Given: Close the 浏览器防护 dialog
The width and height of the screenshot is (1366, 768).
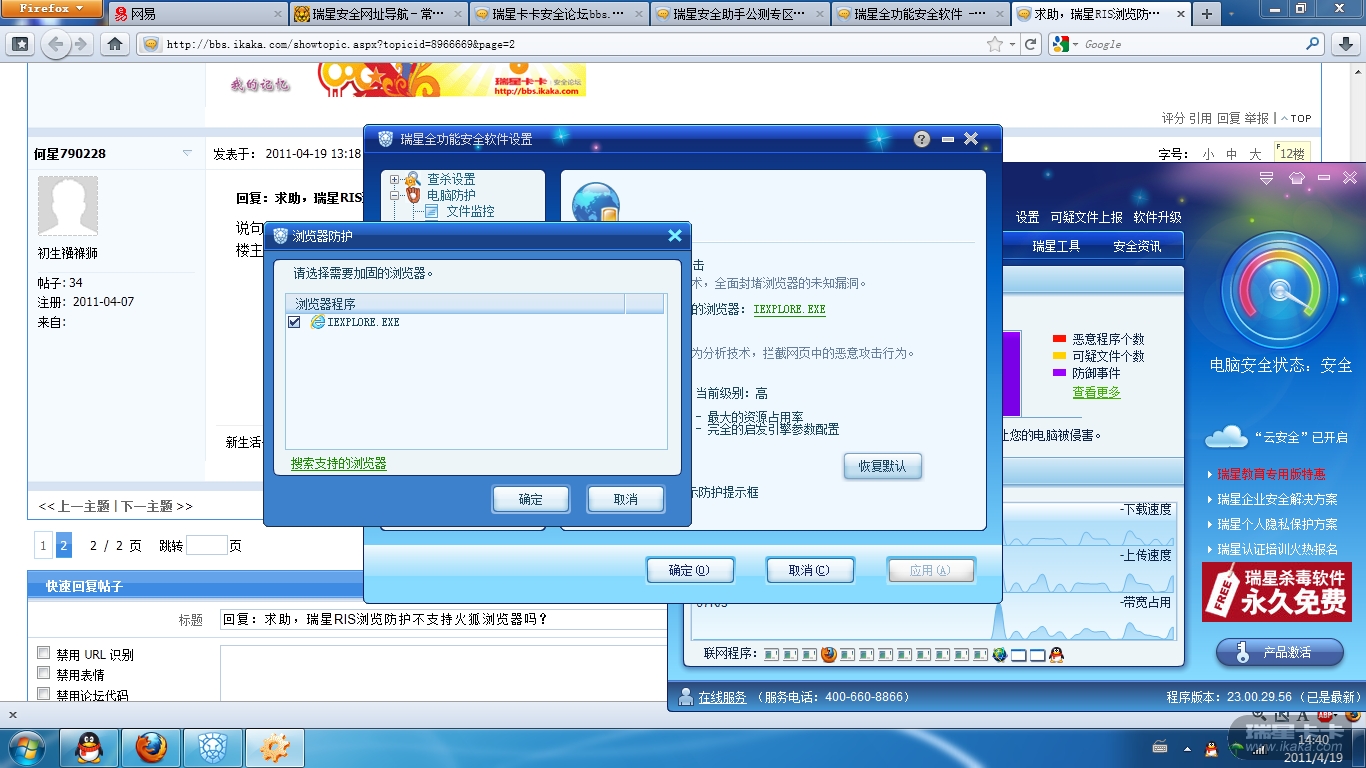Looking at the screenshot, I should click(675, 236).
